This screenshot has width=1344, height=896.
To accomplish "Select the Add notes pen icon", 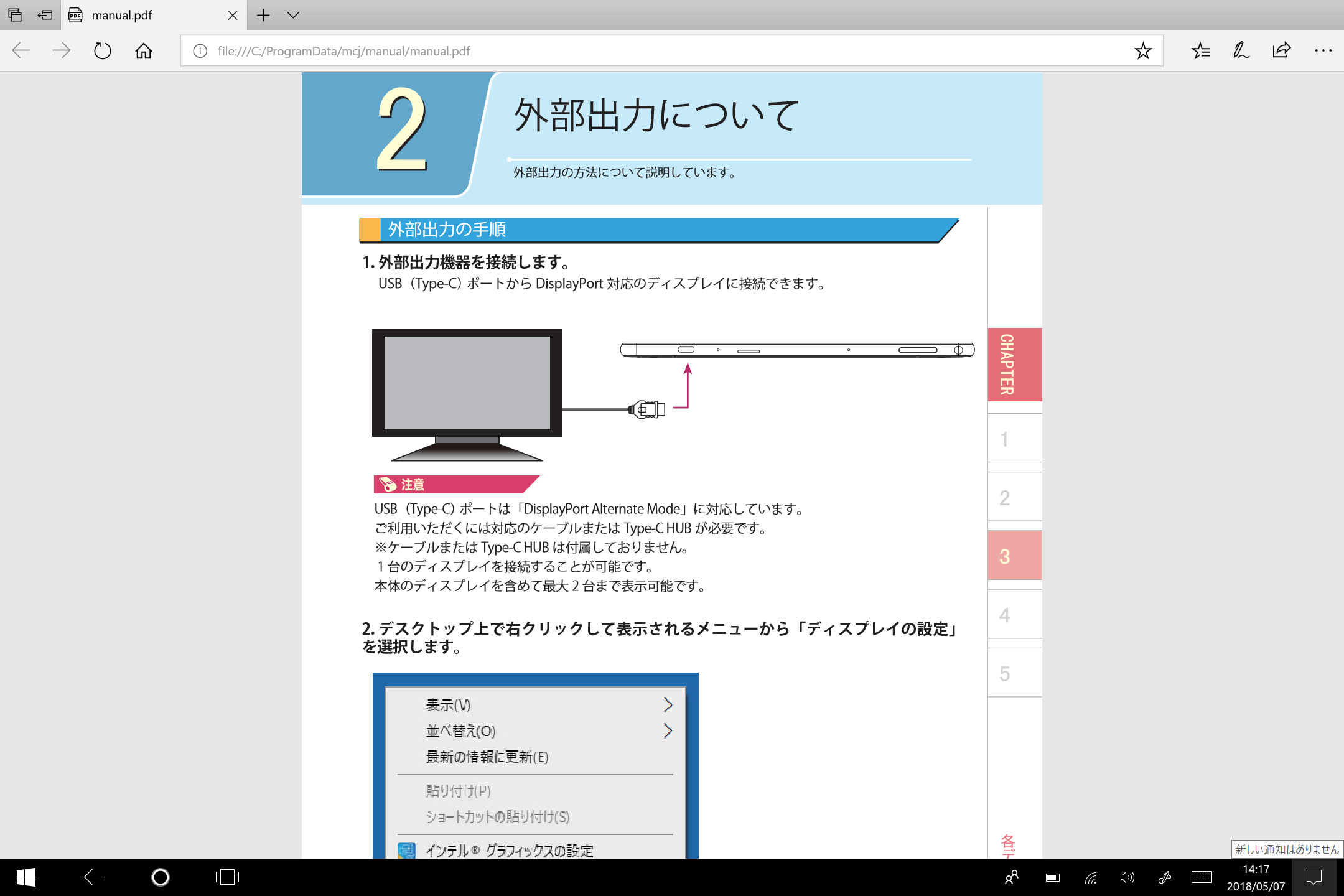I will click(1240, 50).
